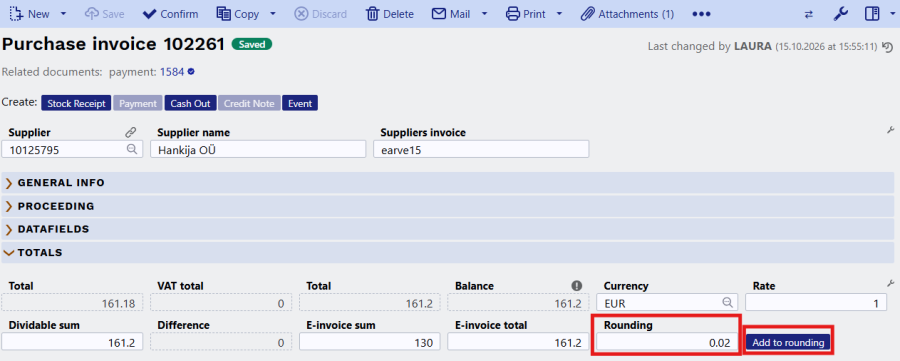Click the panel layout icon
The image size is (900, 361).
(872, 14)
